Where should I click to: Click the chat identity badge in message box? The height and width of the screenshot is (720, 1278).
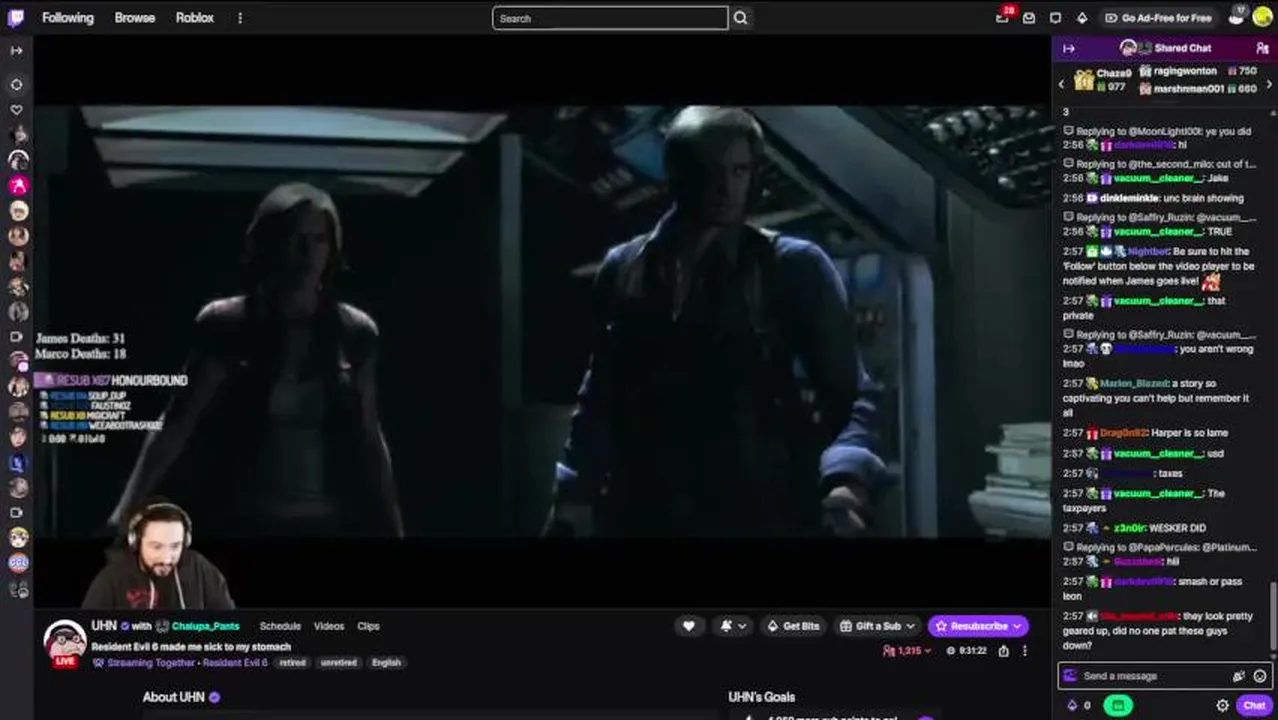[x=1070, y=676]
